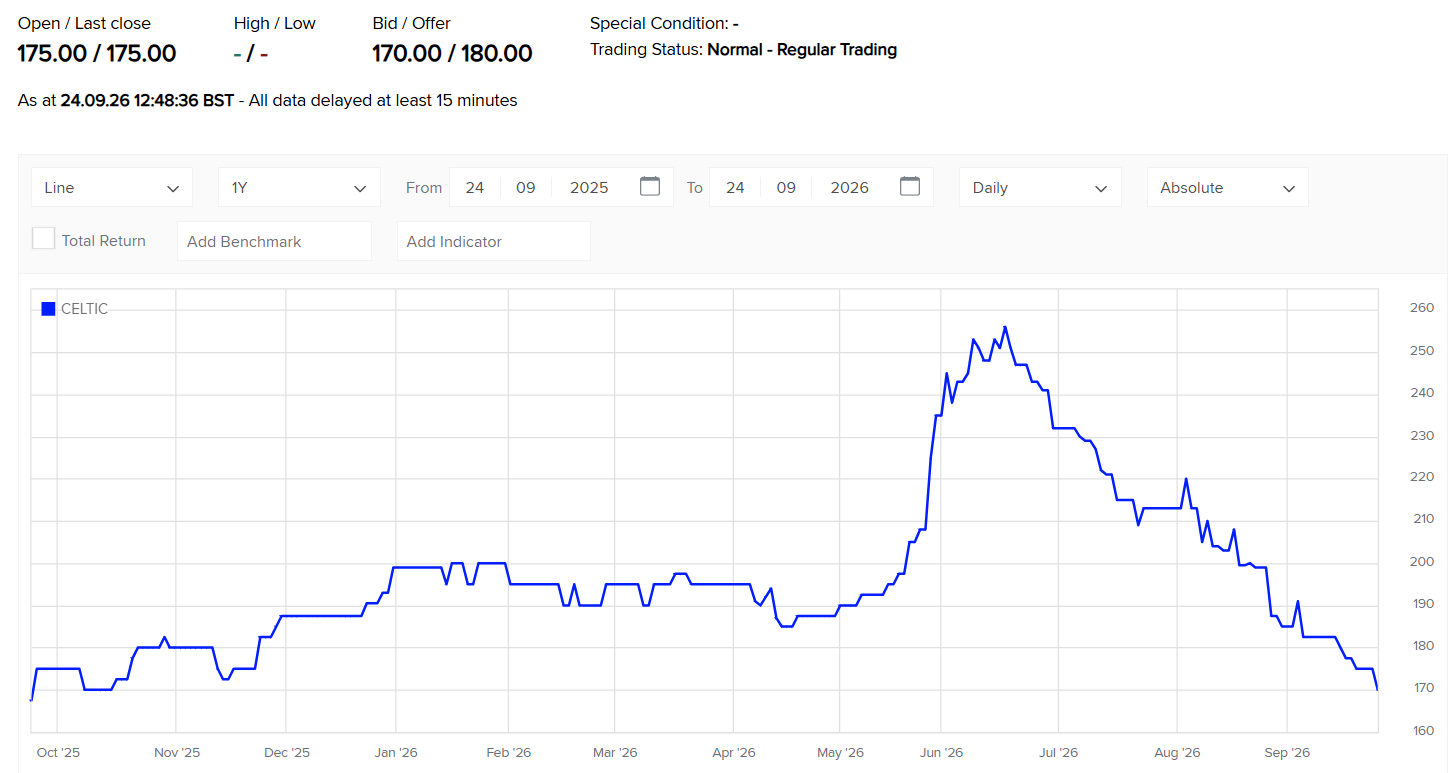The image size is (1449, 773).
Task: Click the High / Low heading
Action: pyautogui.click(x=275, y=23)
